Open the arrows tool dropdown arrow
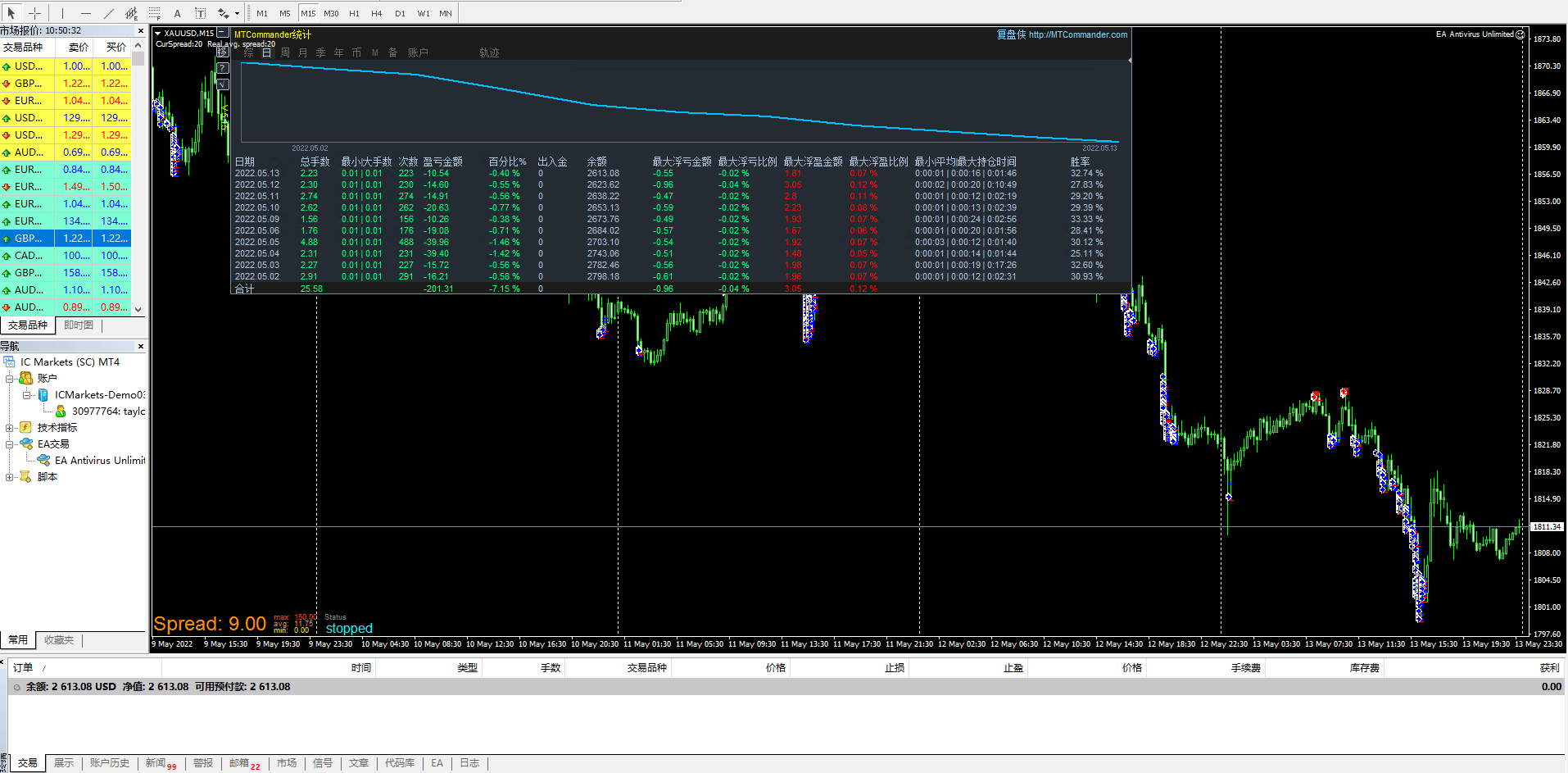Screen dimensions: 1568x773 click(237, 13)
